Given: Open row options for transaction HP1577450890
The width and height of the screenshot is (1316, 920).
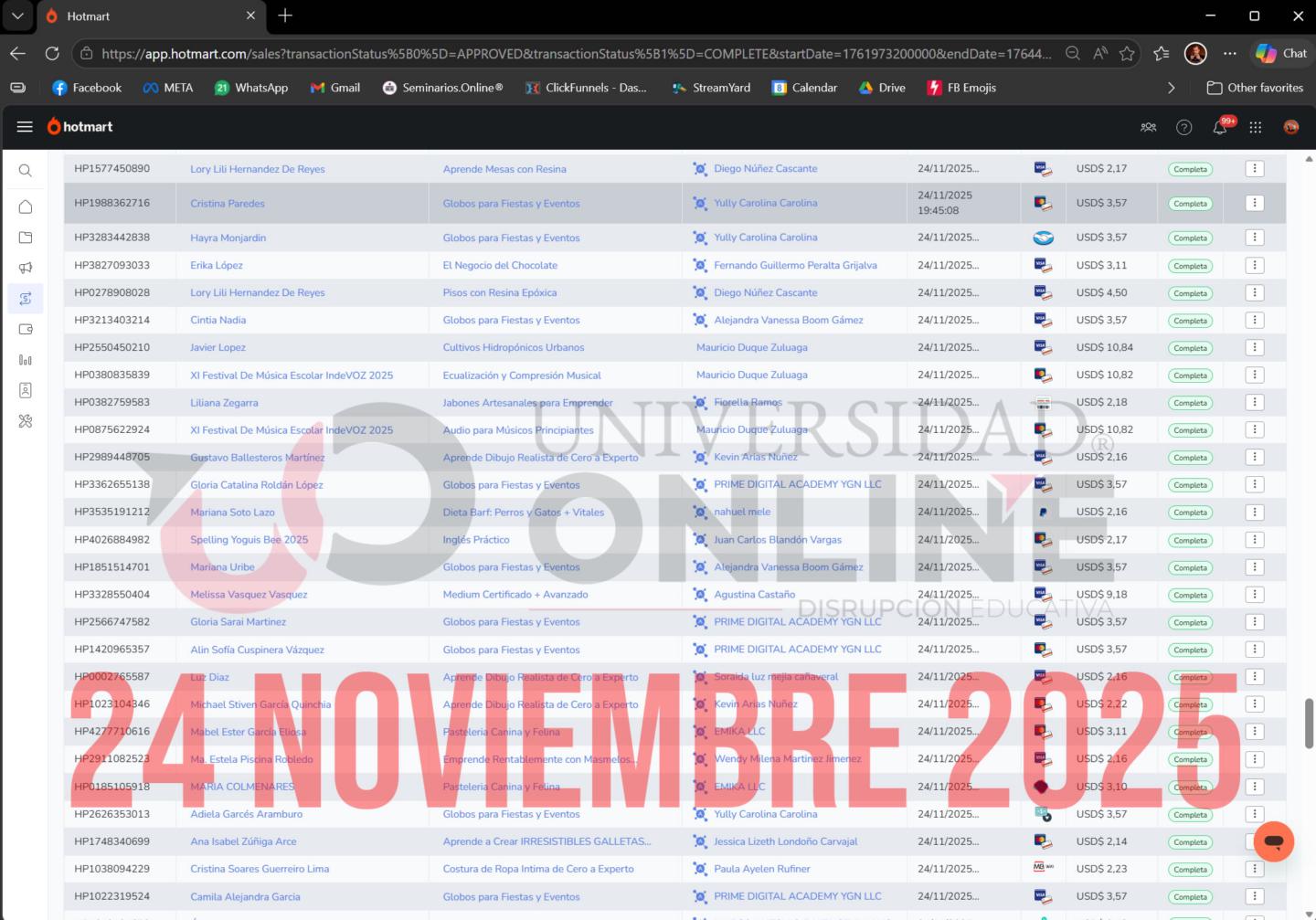Looking at the screenshot, I should click(1255, 168).
